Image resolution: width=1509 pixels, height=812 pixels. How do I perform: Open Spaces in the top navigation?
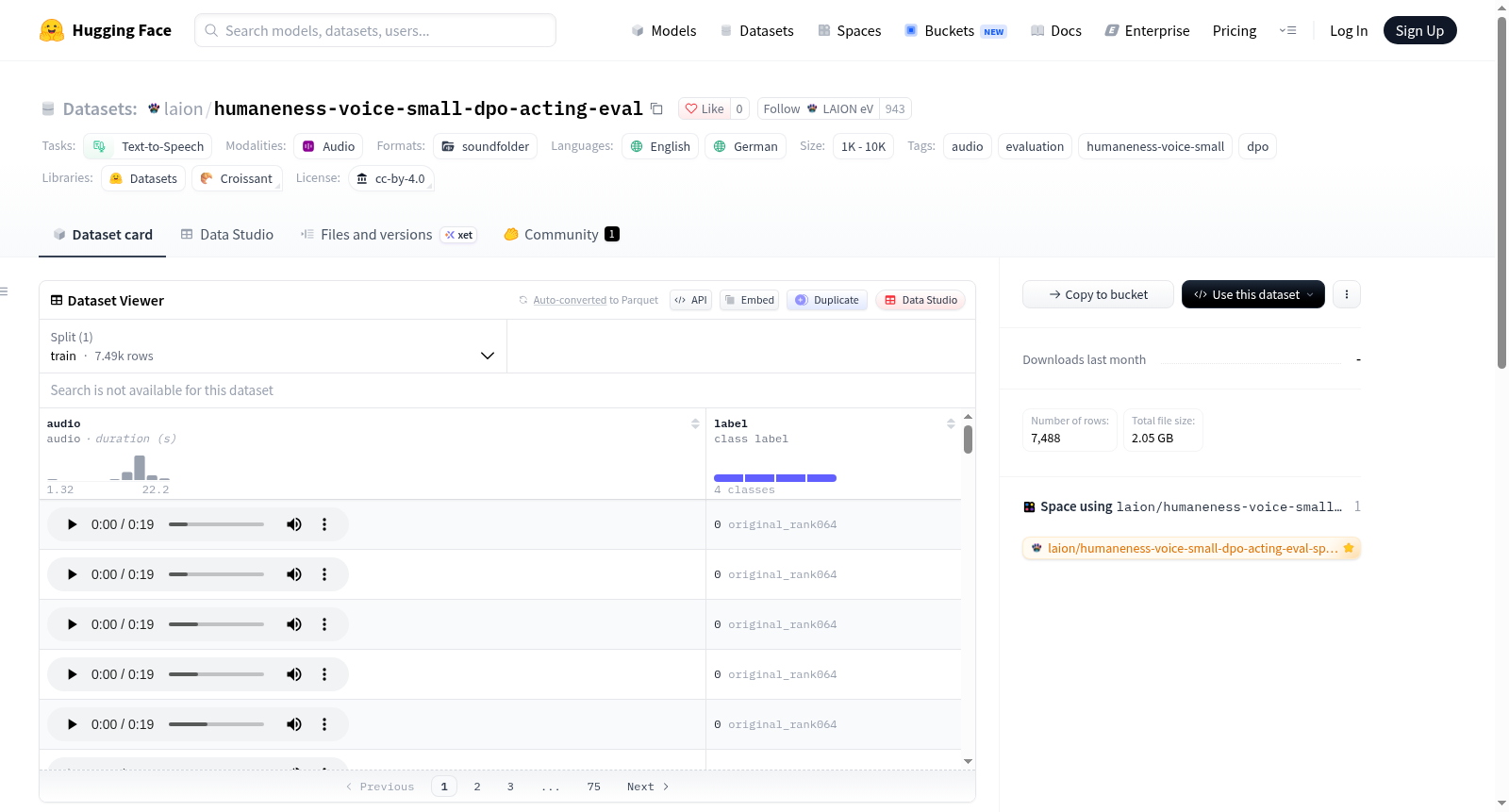coord(850,30)
